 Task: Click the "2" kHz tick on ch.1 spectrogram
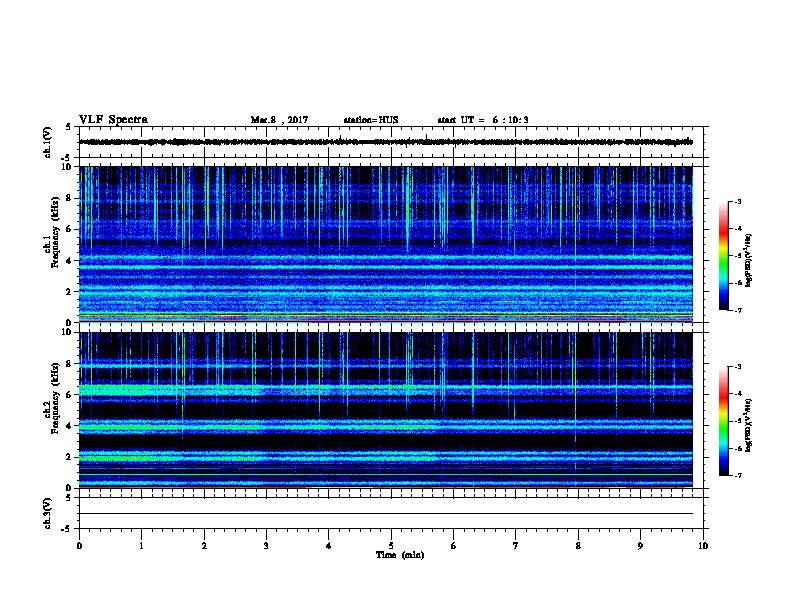click(x=70, y=292)
